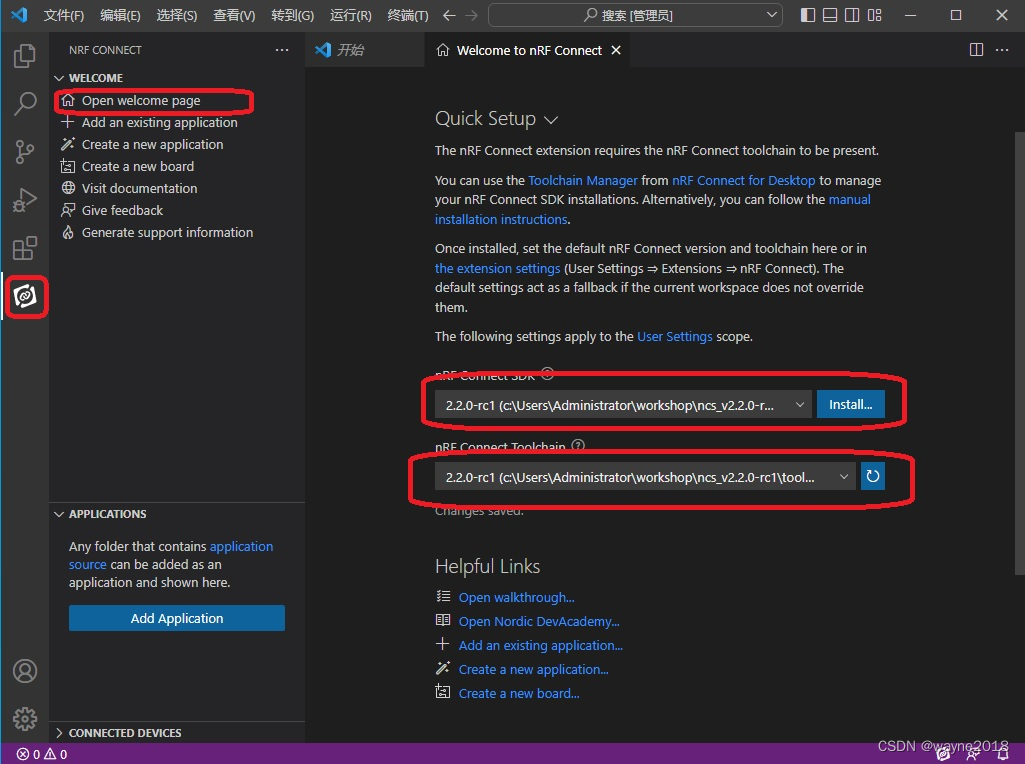1025x764 pixels.
Task: Open the nRF Connect Toolchain version dropdown
Action: tap(645, 477)
